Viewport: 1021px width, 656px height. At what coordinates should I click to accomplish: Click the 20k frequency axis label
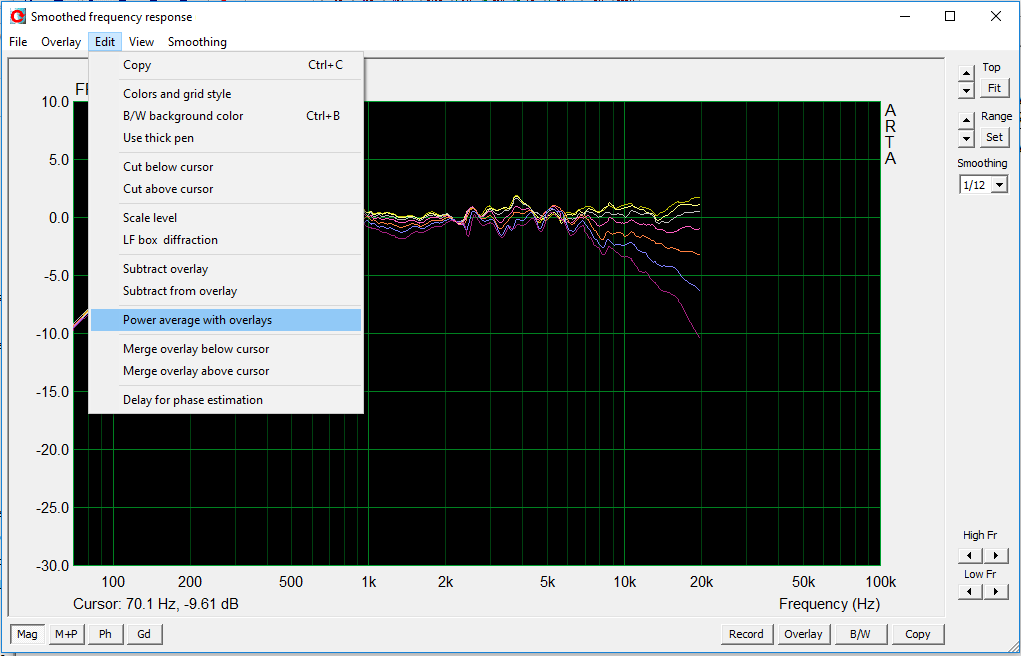tap(701, 582)
